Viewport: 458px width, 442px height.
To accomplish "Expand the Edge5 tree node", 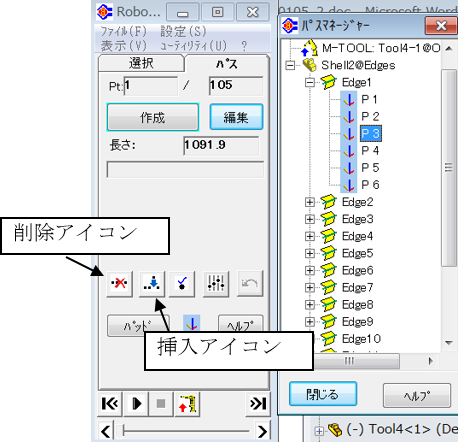I will 310,253.
